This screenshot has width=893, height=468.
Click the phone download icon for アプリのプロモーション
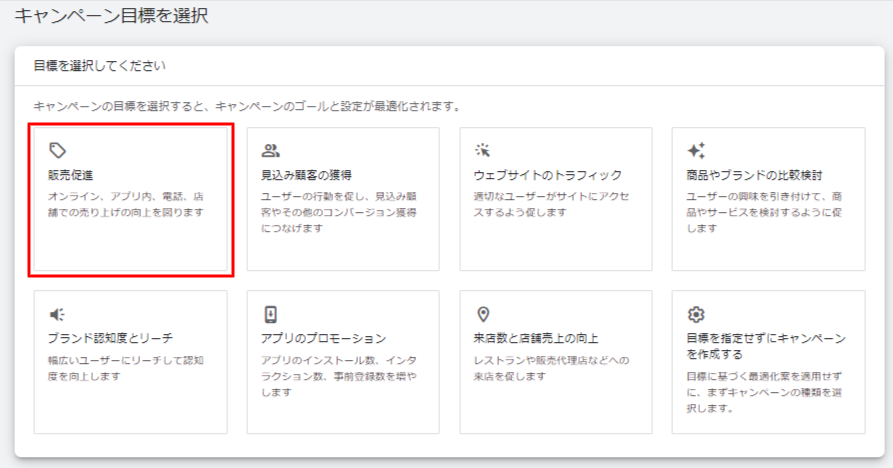tap(270, 315)
